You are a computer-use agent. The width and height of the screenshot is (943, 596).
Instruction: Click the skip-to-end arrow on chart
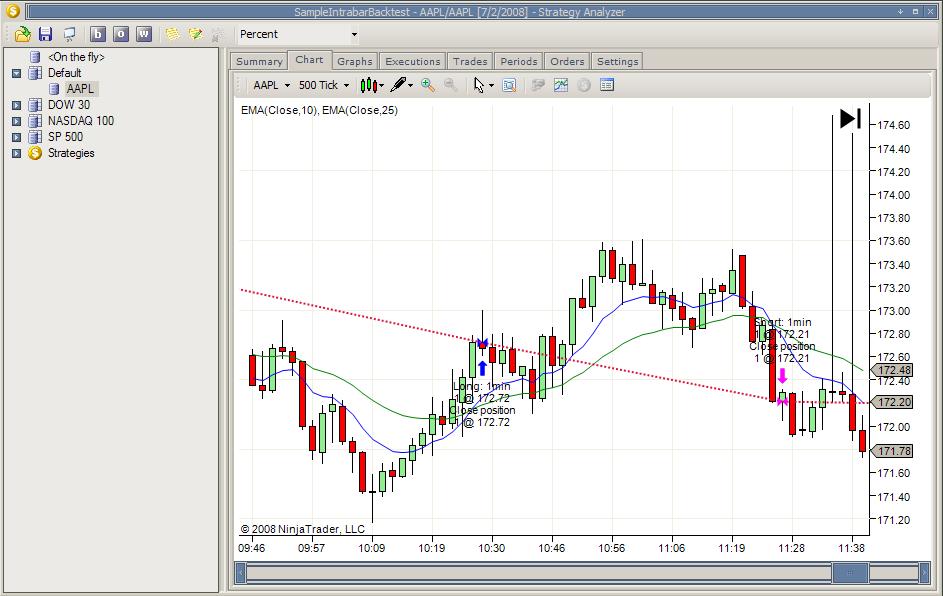click(x=850, y=118)
